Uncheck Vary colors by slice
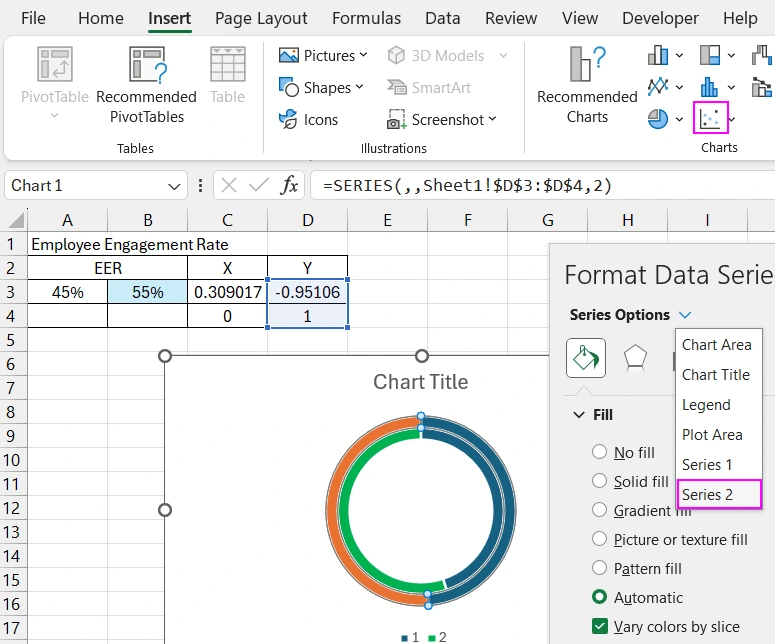Viewport: 775px width, 644px height. click(x=600, y=627)
